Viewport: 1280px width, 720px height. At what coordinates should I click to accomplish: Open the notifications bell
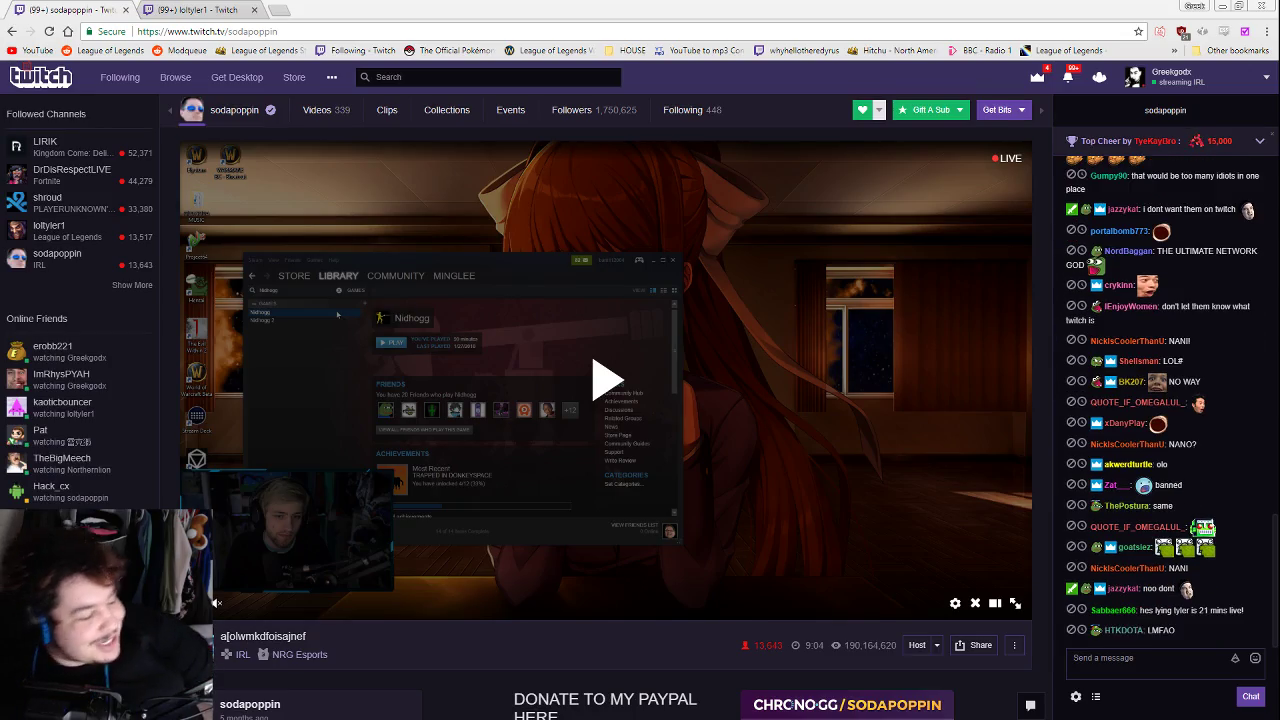(1068, 77)
